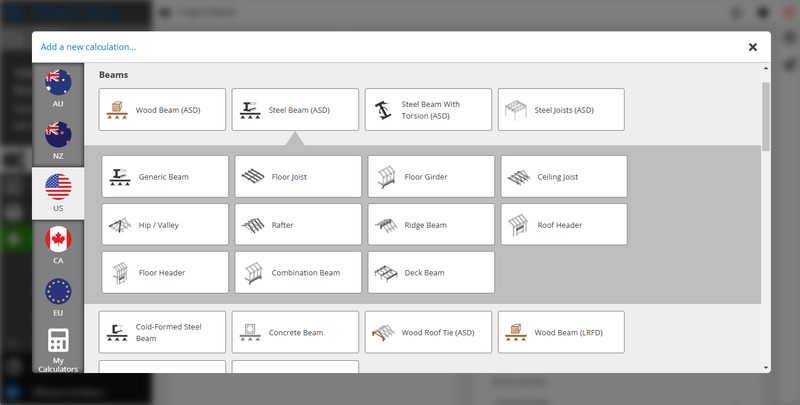Open the Wood Roof Tie (ASD) calculator
This screenshot has width=800, height=405.
429,332
